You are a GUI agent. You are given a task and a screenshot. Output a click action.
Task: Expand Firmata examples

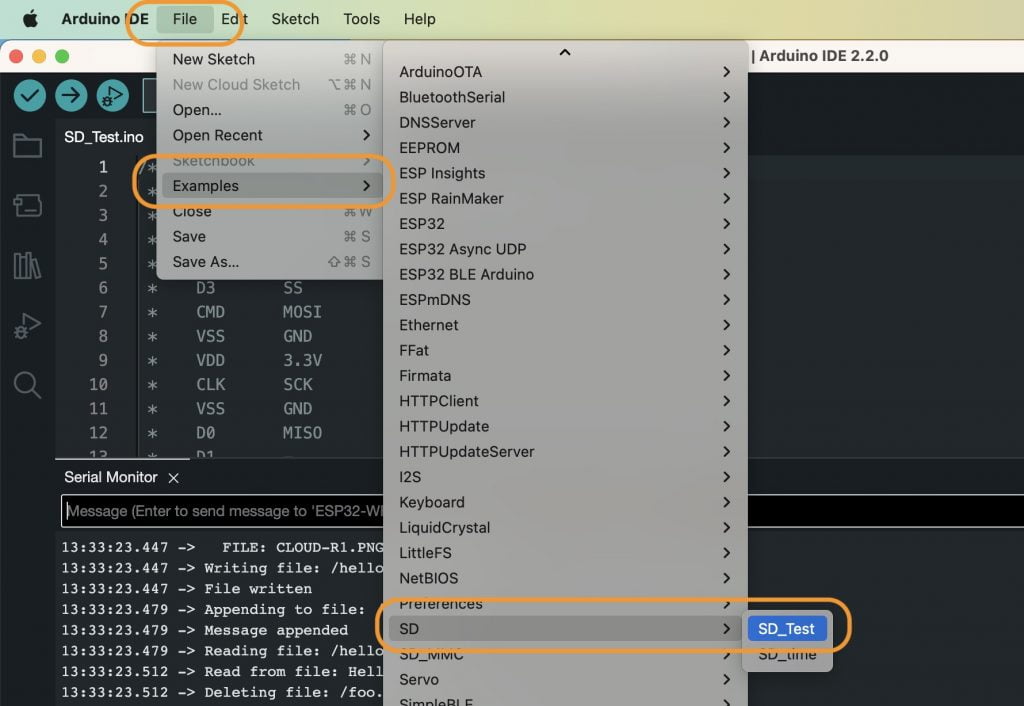[565, 376]
